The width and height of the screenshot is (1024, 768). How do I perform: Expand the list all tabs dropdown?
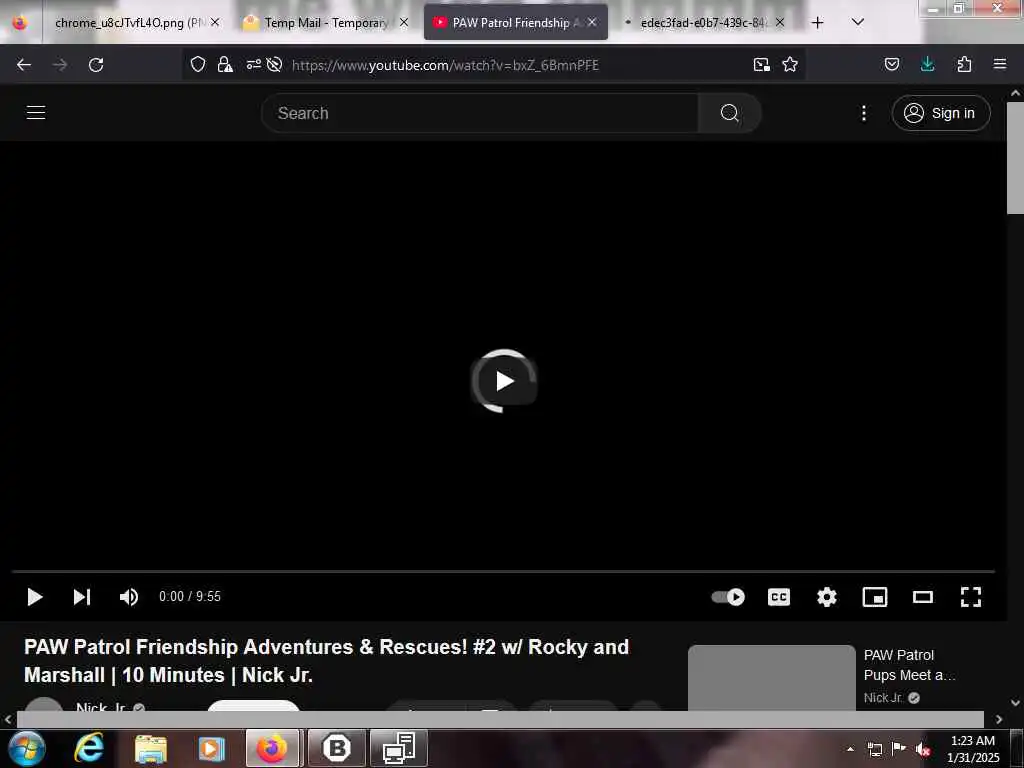[858, 22]
